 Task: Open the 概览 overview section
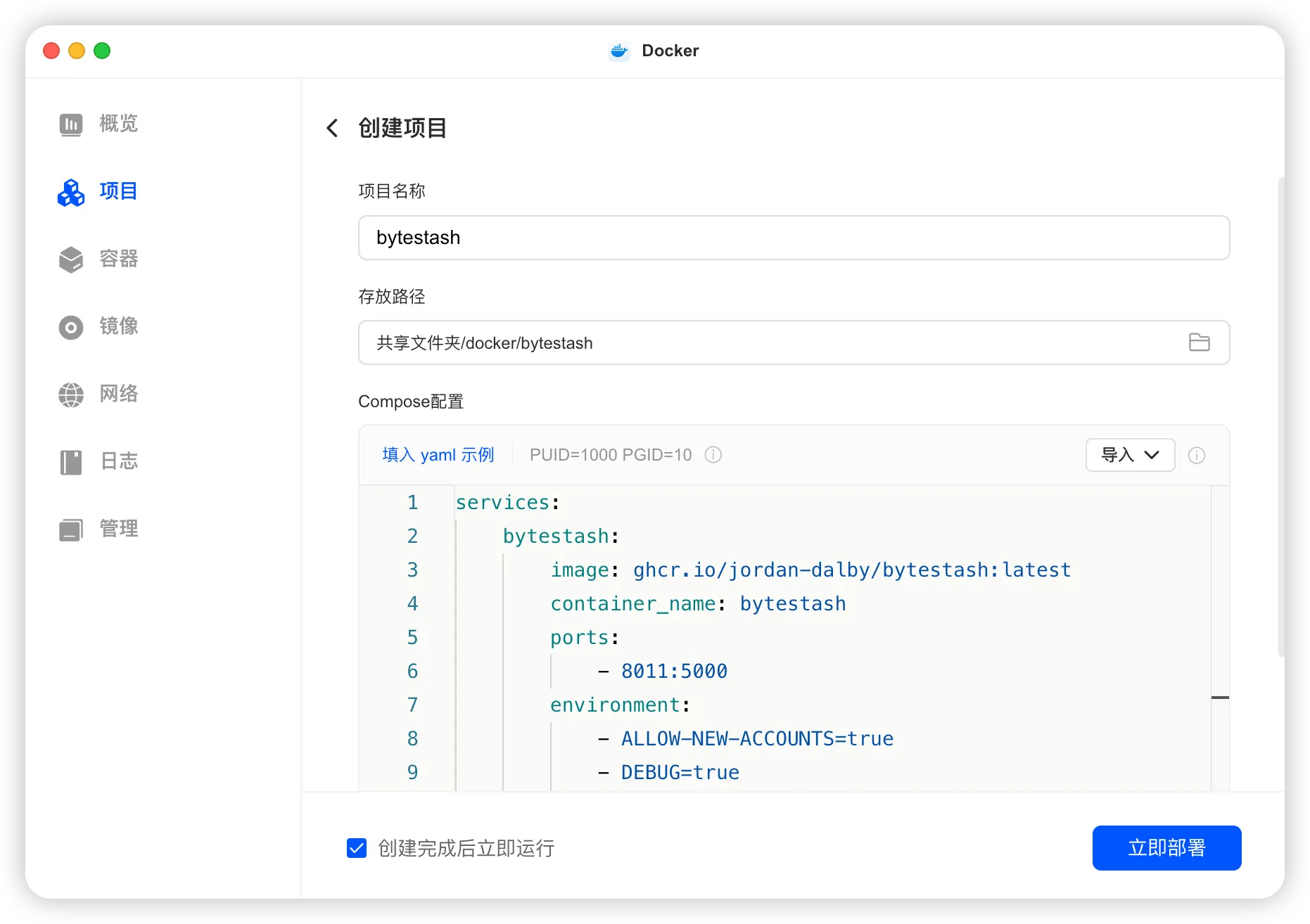[118, 124]
